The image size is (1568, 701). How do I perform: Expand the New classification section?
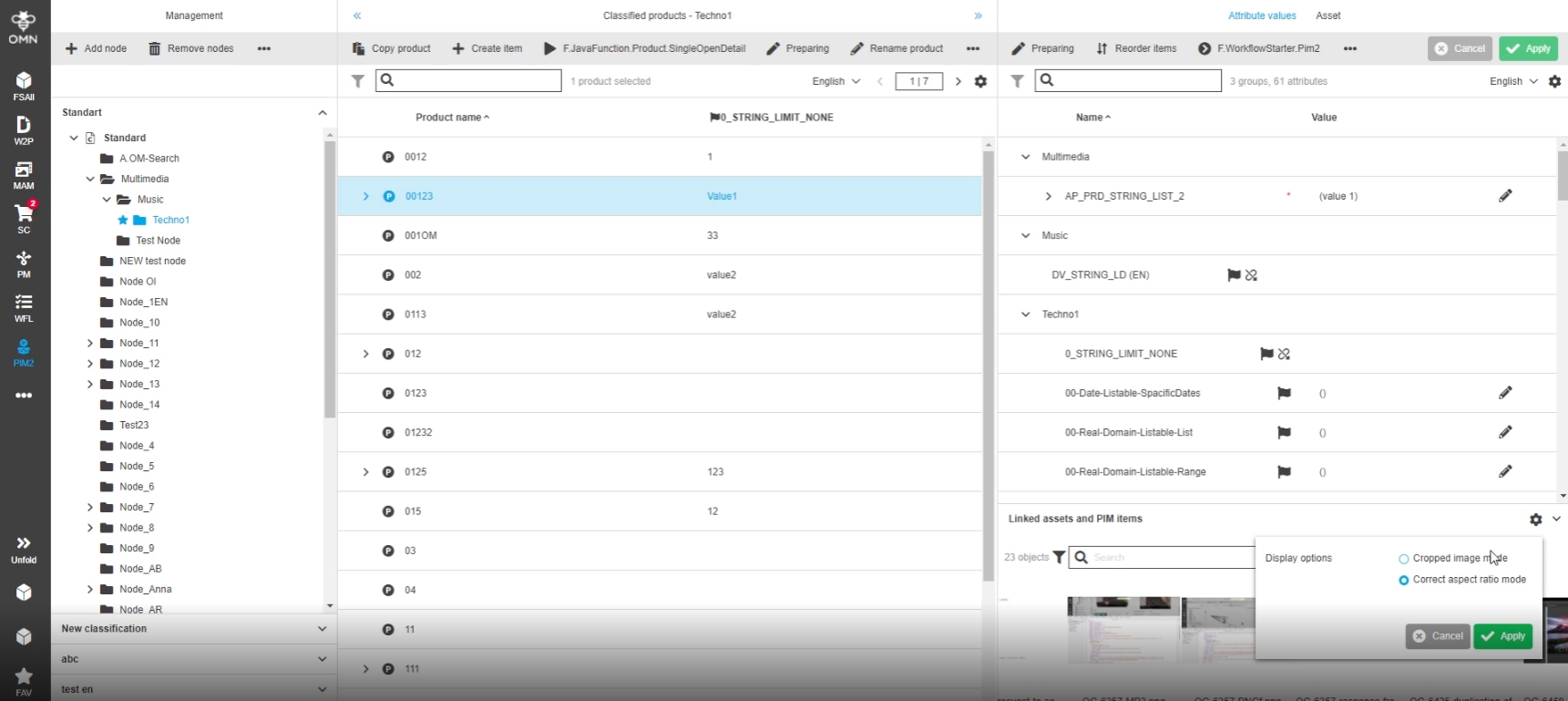click(x=323, y=629)
